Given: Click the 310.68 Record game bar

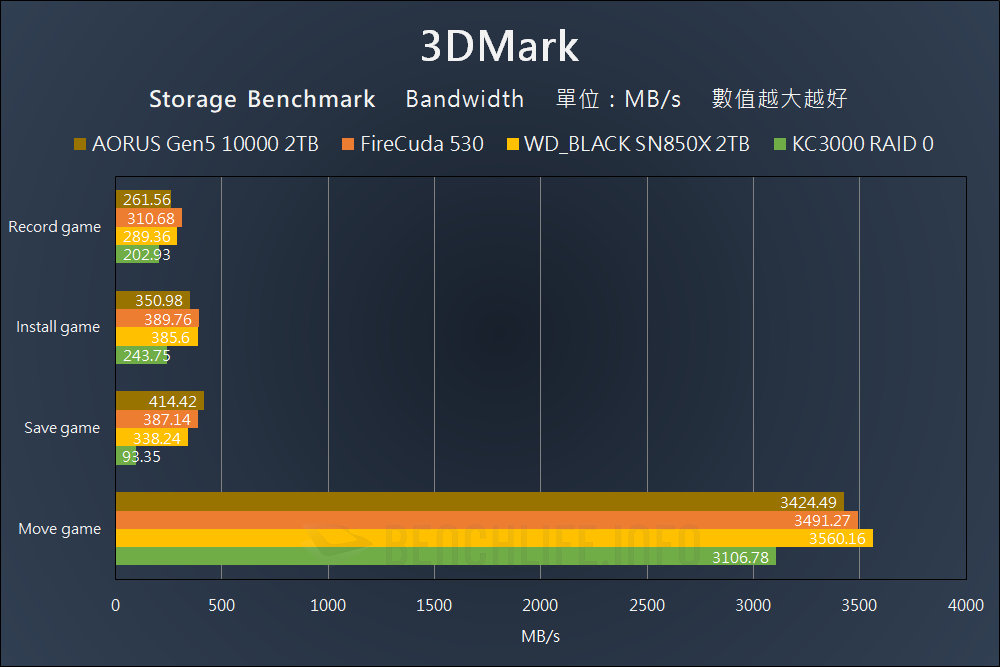Looking at the screenshot, I should point(149,218).
